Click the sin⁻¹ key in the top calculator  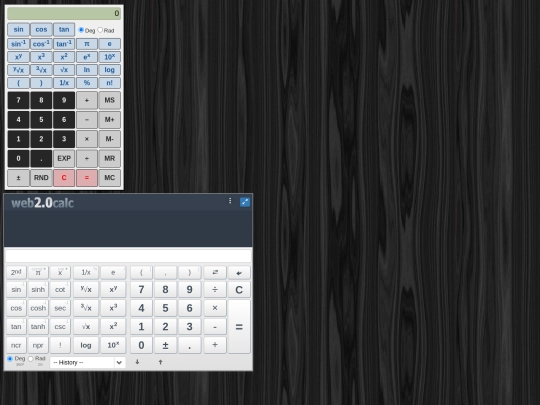19,44
